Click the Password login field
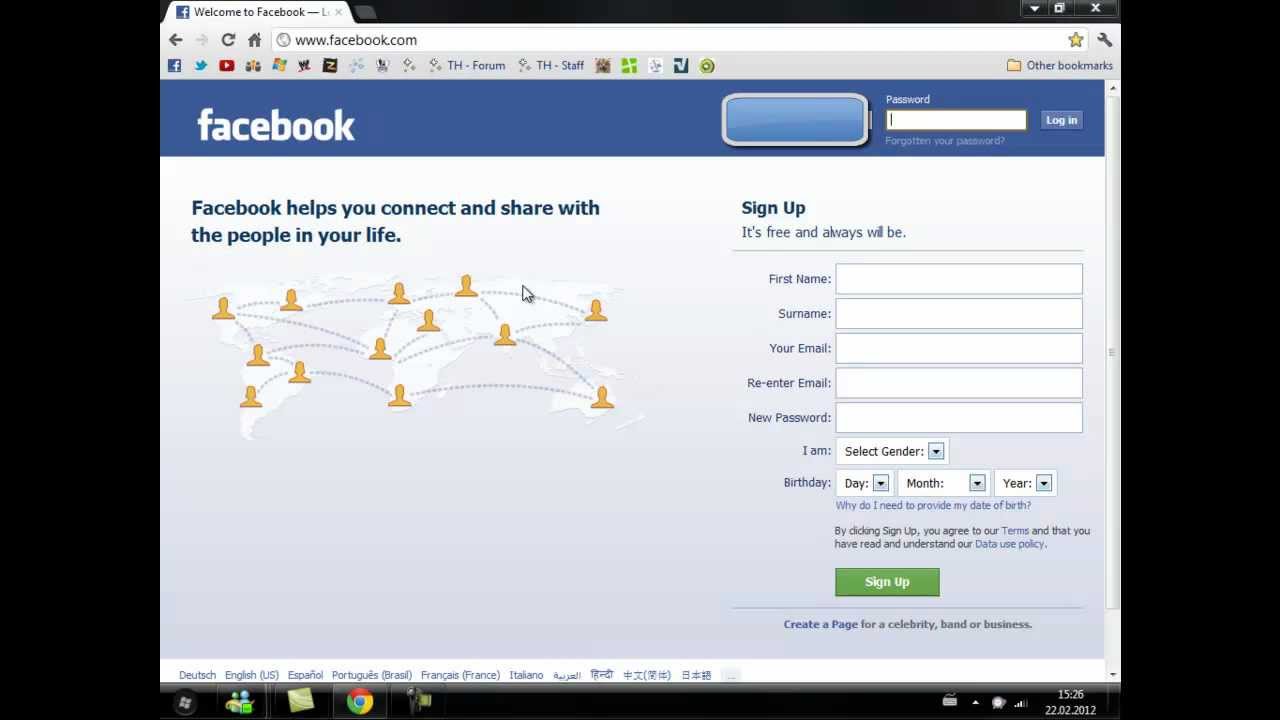The image size is (1280, 720). pos(956,120)
